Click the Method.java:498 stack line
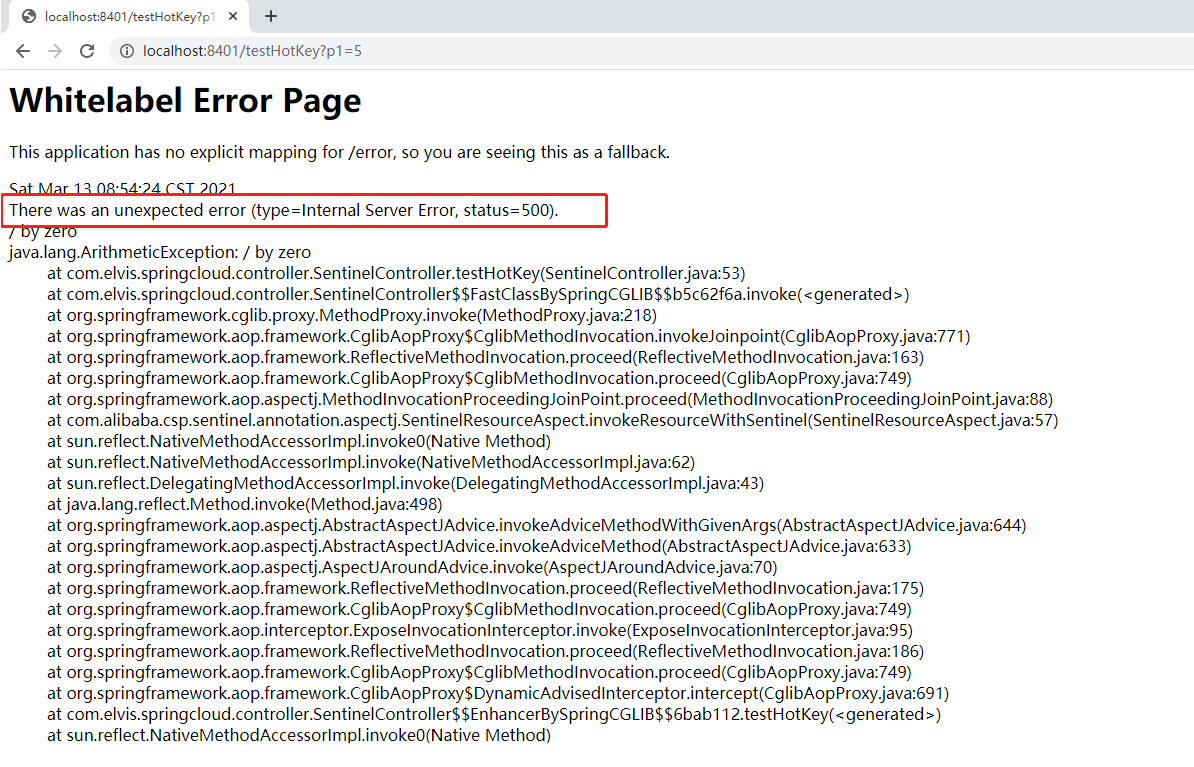 pos(244,504)
